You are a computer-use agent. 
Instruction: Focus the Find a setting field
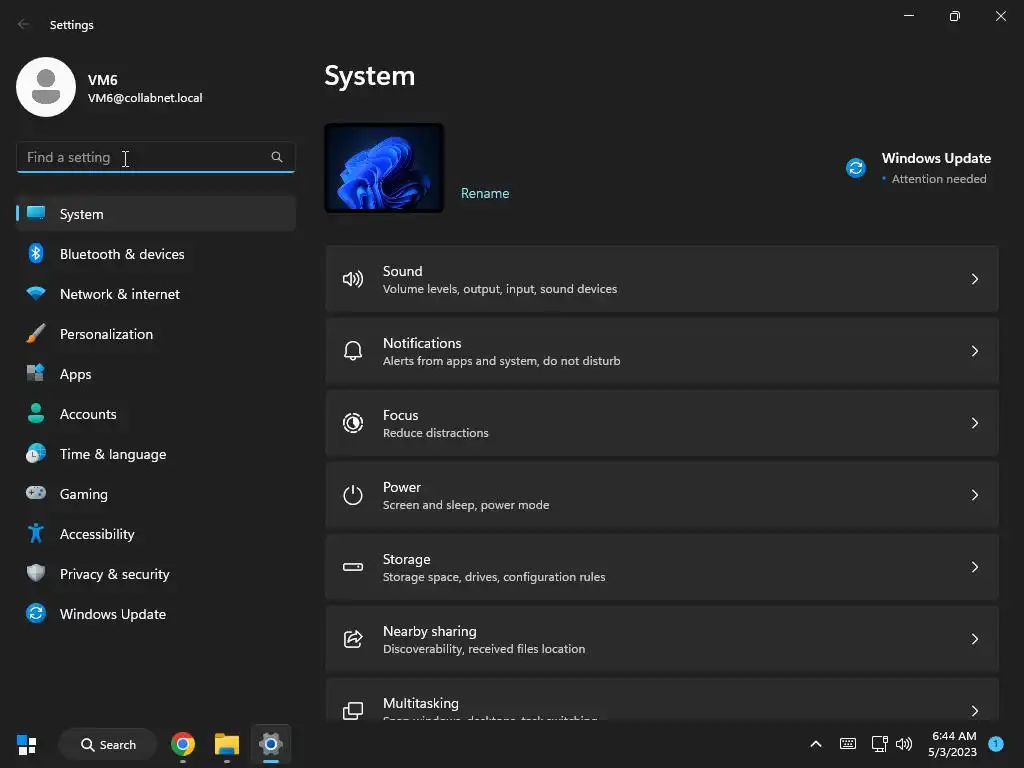(x=155, y=157)
